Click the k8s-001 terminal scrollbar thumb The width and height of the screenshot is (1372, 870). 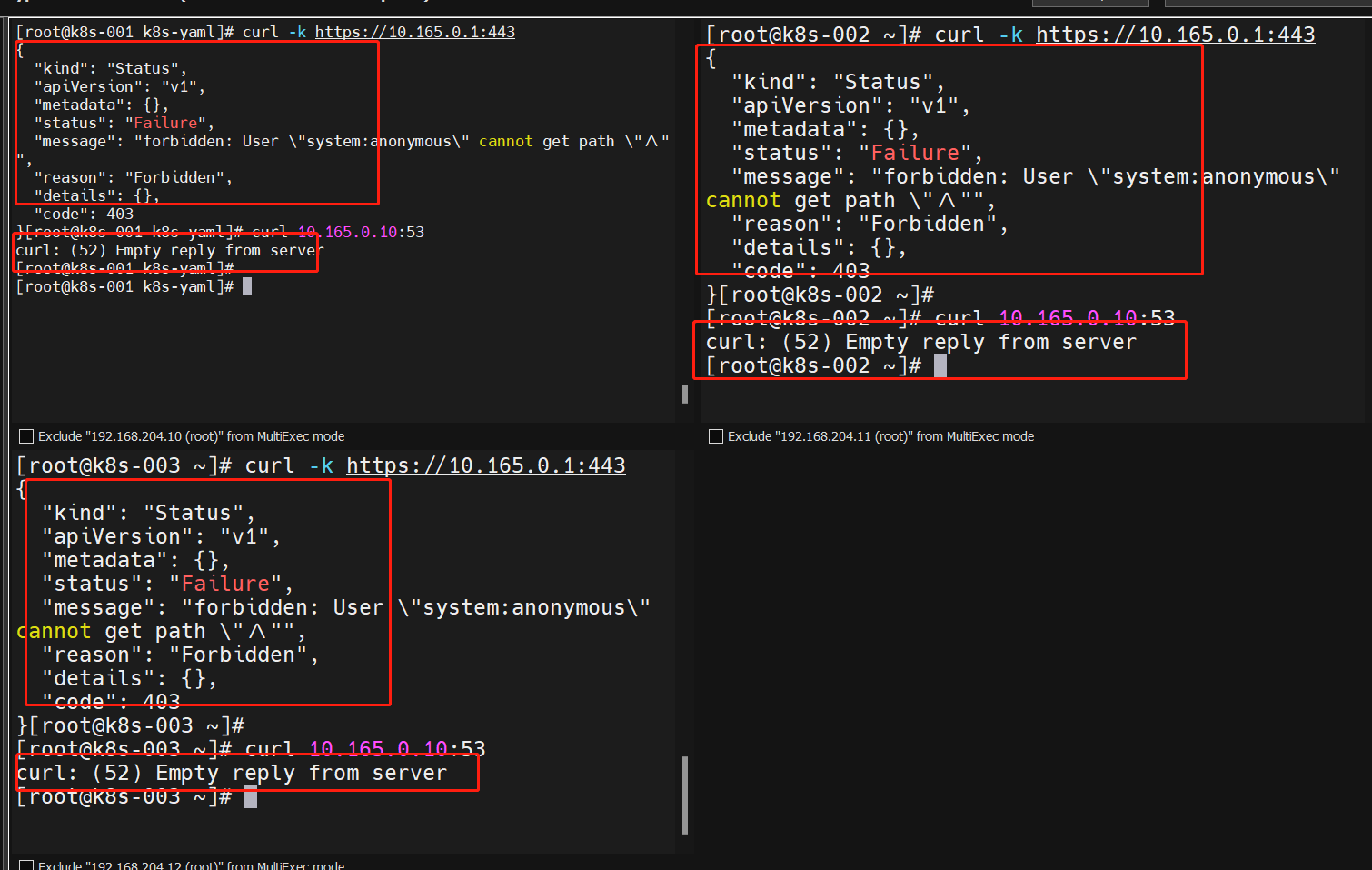point(685,394)
